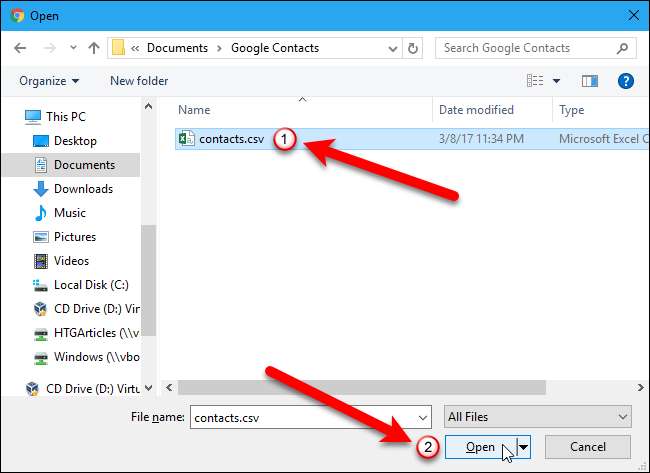Expand address bar path history dropdown
This screenshot has width=650, height=473.
coord(393,49)
